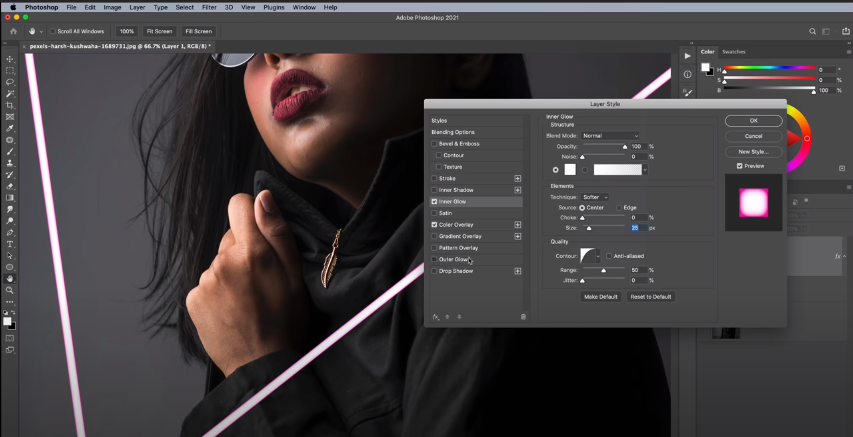853x437 pixels.
Task: Delete effect using trash icon in Layer Style
Action: click(x=523, y=316)
